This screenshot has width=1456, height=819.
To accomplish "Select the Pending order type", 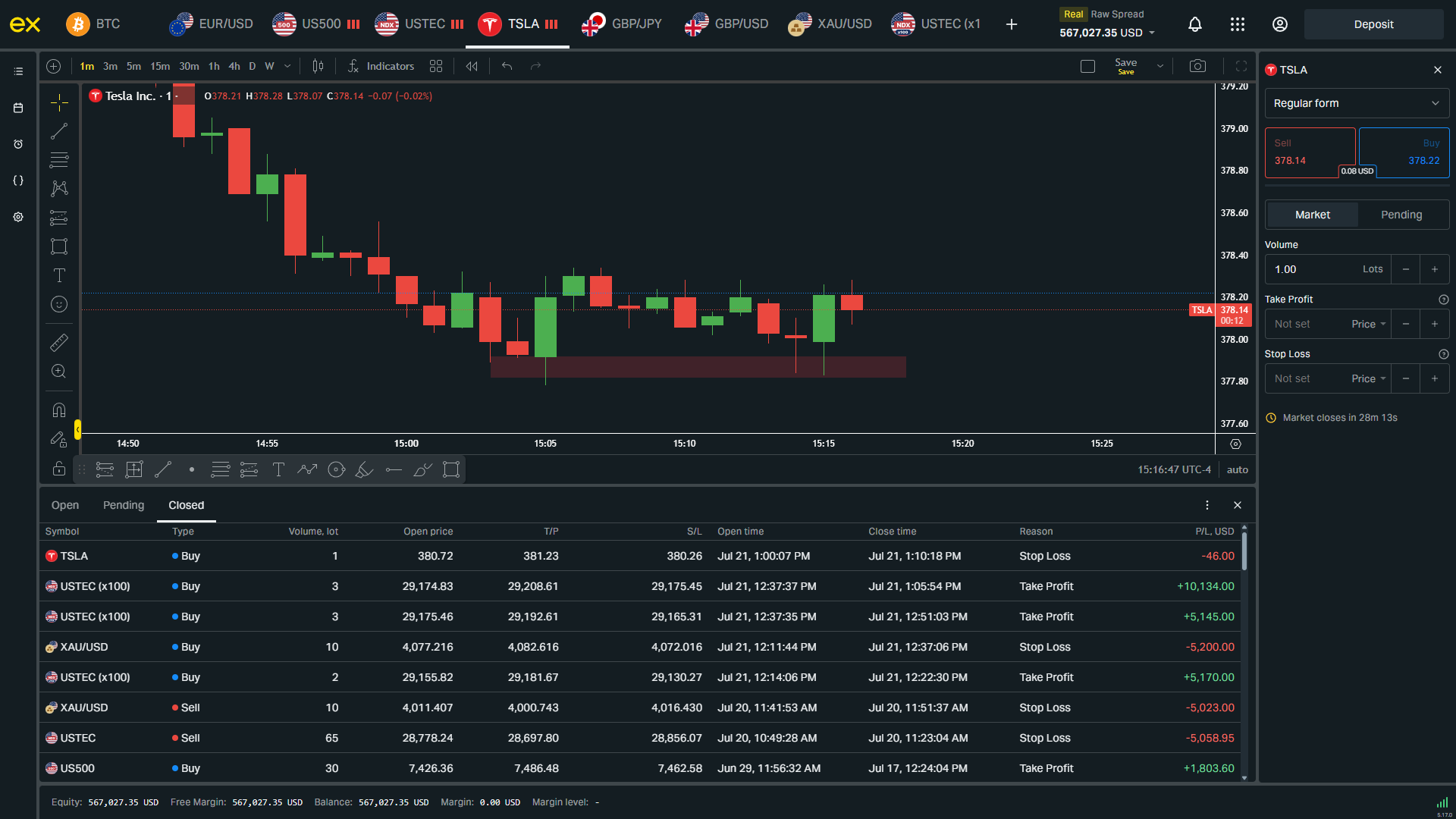I will tap(1401, 215).
